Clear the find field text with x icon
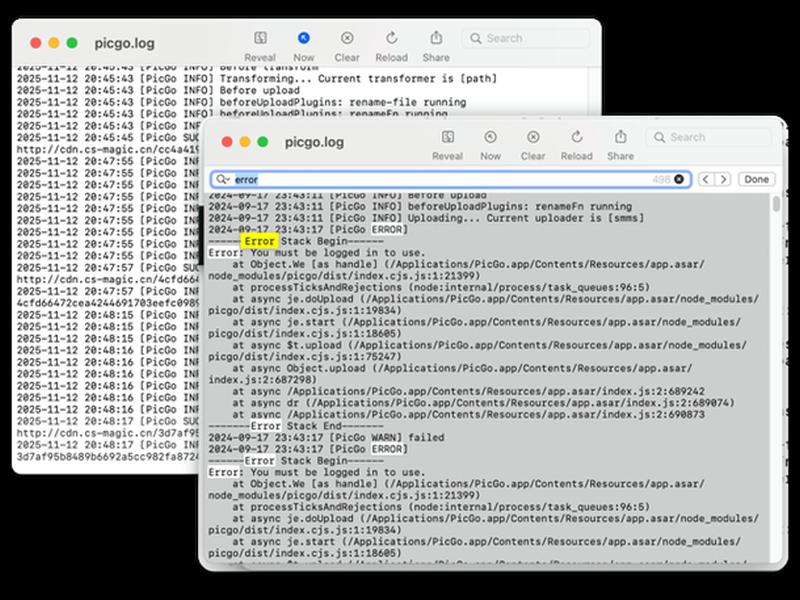The image size is (800, 600). pyautogui.click(x=679, y=179)
